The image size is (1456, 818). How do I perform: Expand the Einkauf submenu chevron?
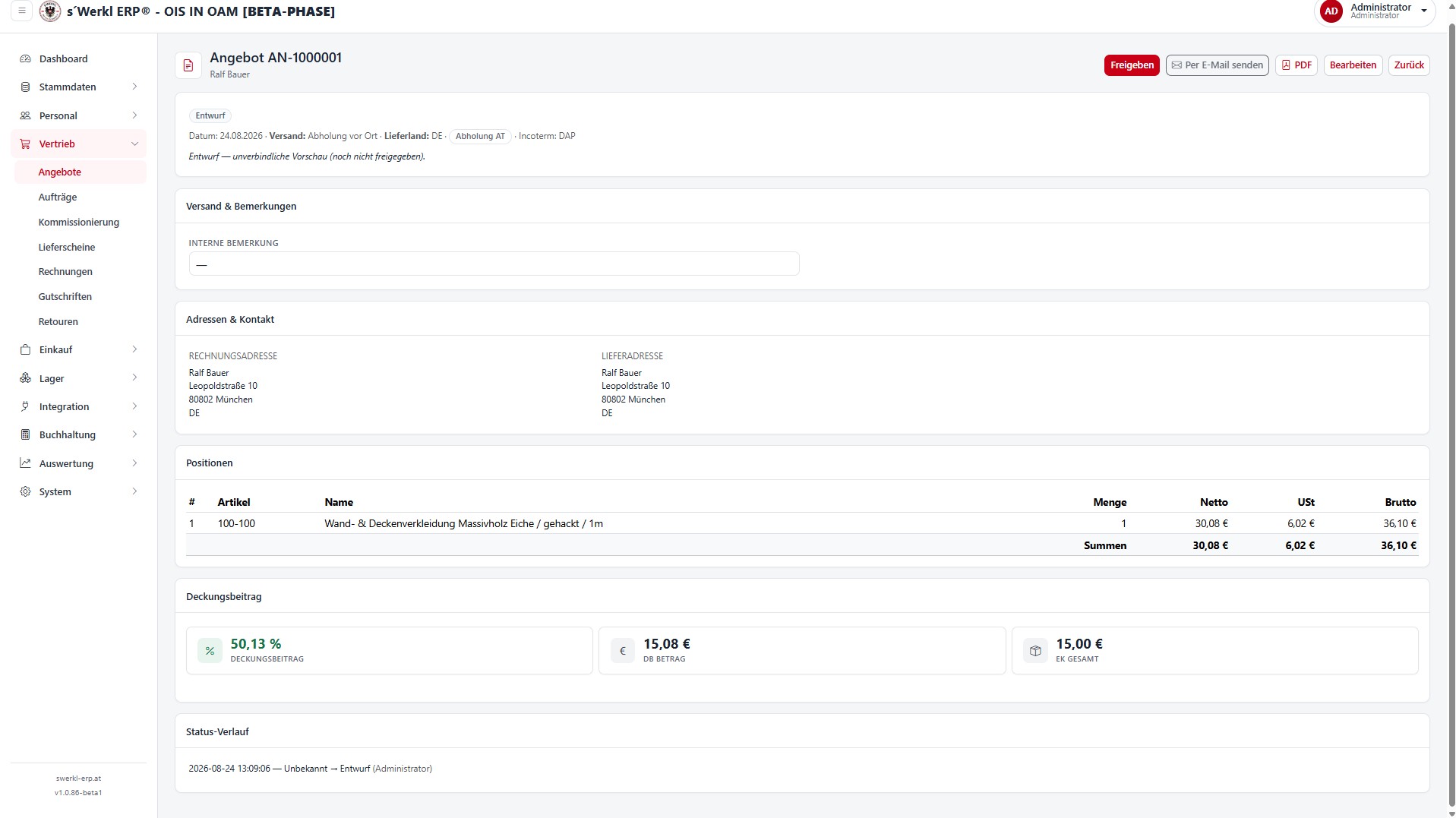click(x=134, y=349)
